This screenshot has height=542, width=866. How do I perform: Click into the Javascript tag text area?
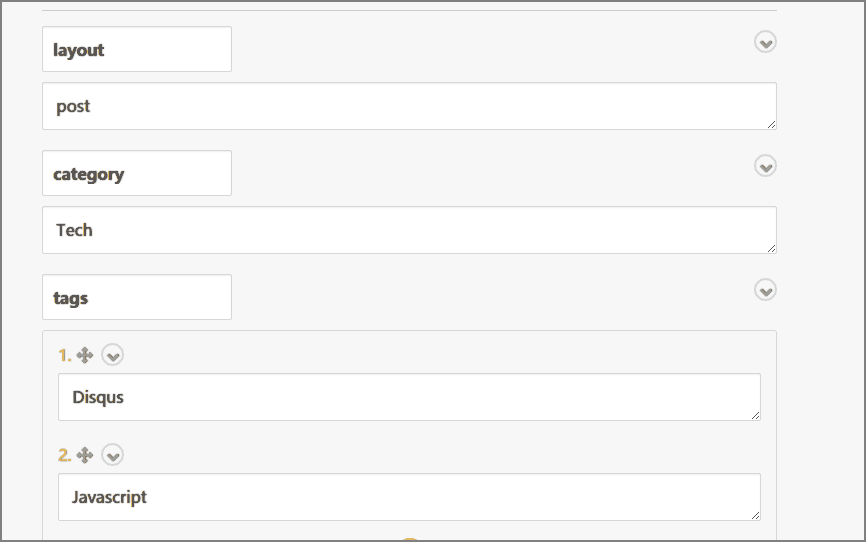point(409,497)
